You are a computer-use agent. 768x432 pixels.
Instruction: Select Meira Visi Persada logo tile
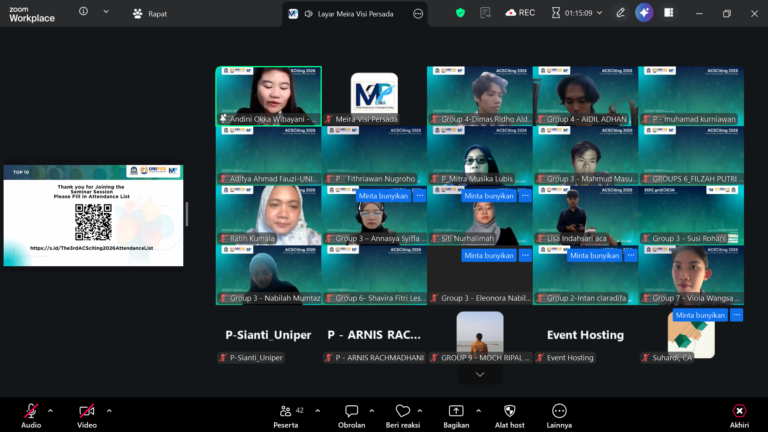[374, 96]
